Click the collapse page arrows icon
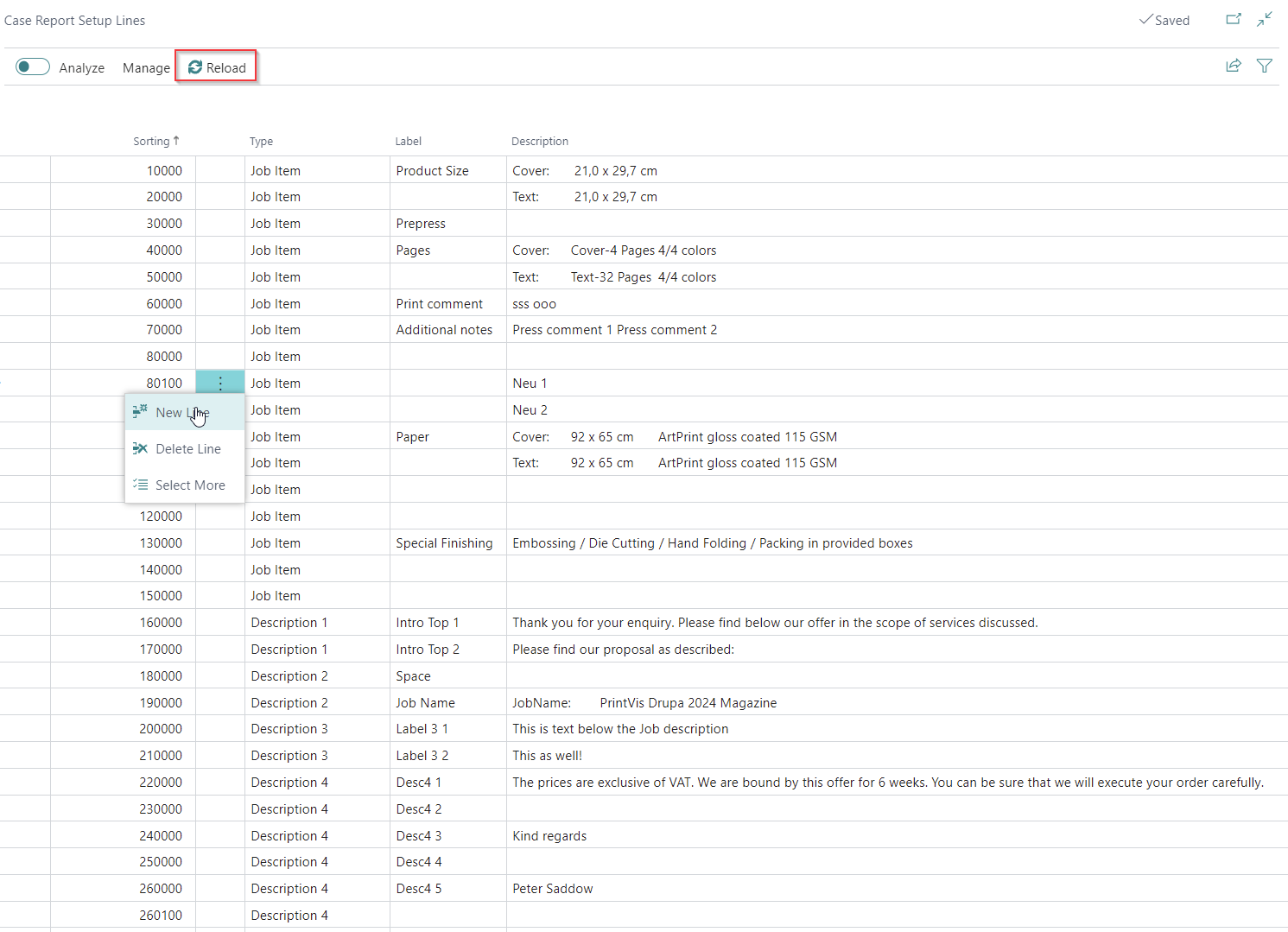Viewport: 1288px width, 932px height. click(x=1265, y=19)
